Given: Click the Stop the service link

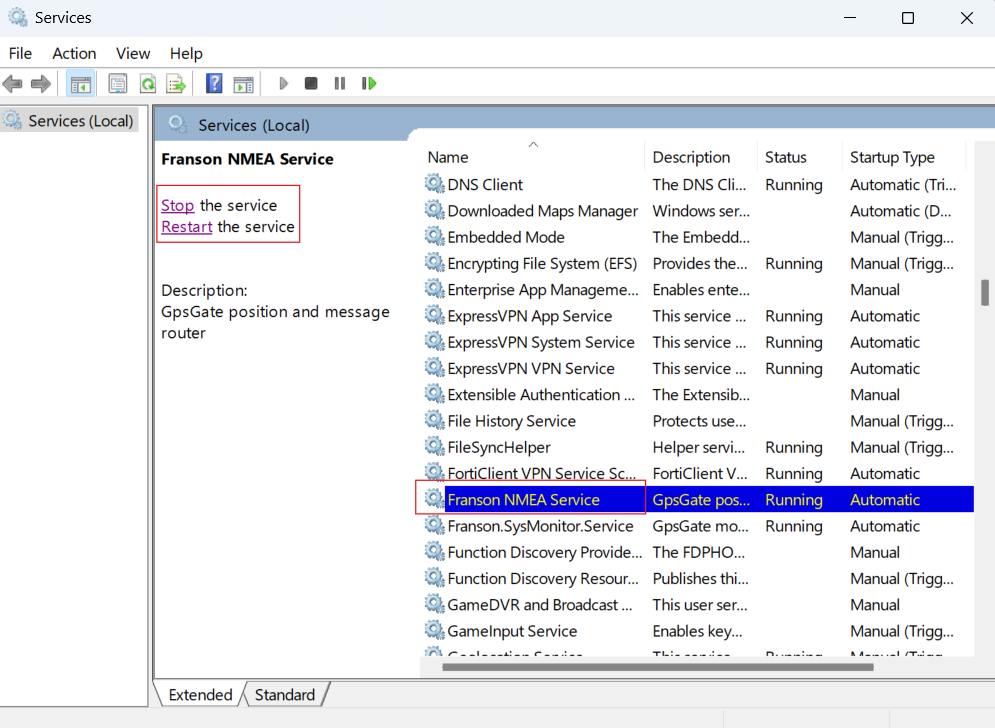Looking at the screenshot, I should pyautogui.click(x=177, y=205).
